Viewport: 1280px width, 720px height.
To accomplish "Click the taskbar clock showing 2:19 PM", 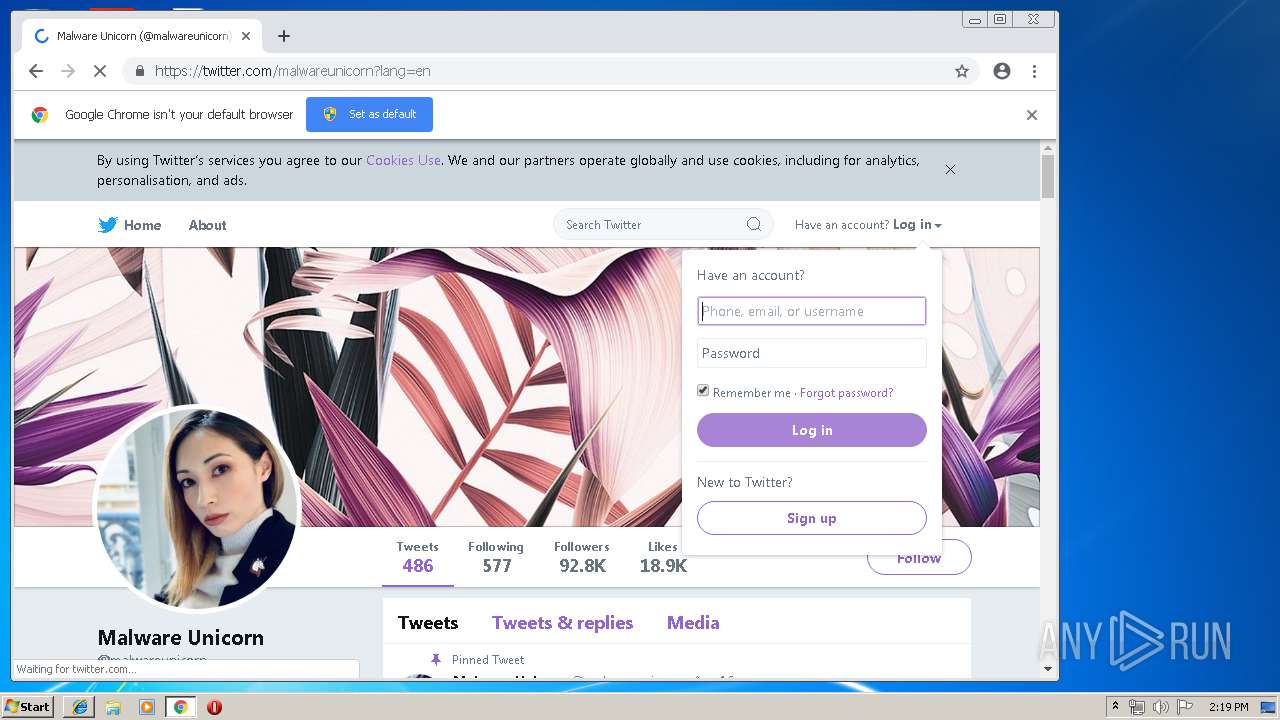I will click(x=1228, y=707).
